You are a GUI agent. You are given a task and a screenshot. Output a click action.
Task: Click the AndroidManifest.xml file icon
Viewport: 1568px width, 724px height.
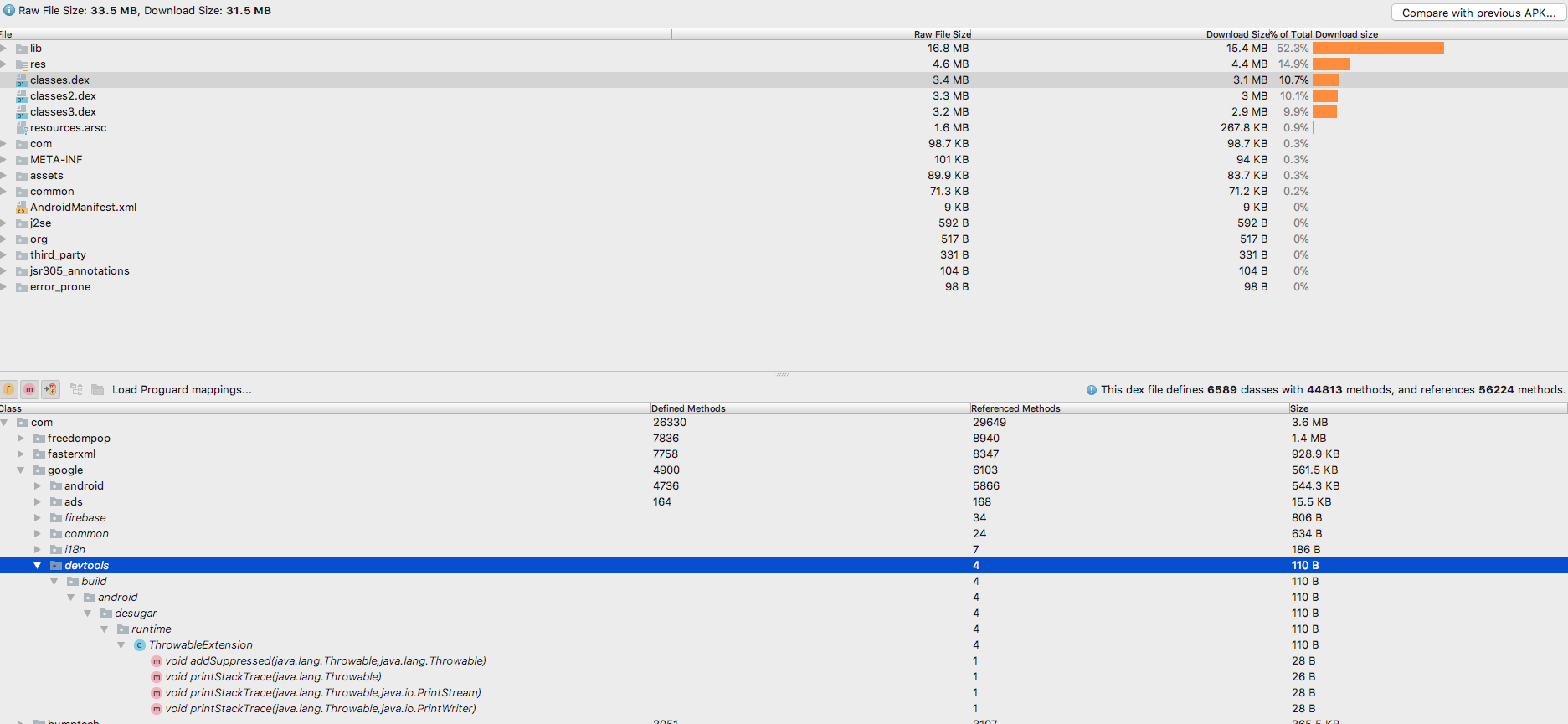[22, 208]
